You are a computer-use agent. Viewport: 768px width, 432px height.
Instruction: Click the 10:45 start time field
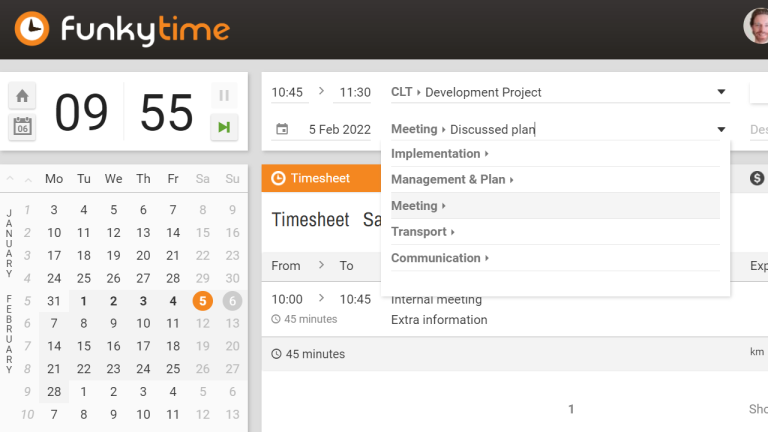(x=288, y=92)
